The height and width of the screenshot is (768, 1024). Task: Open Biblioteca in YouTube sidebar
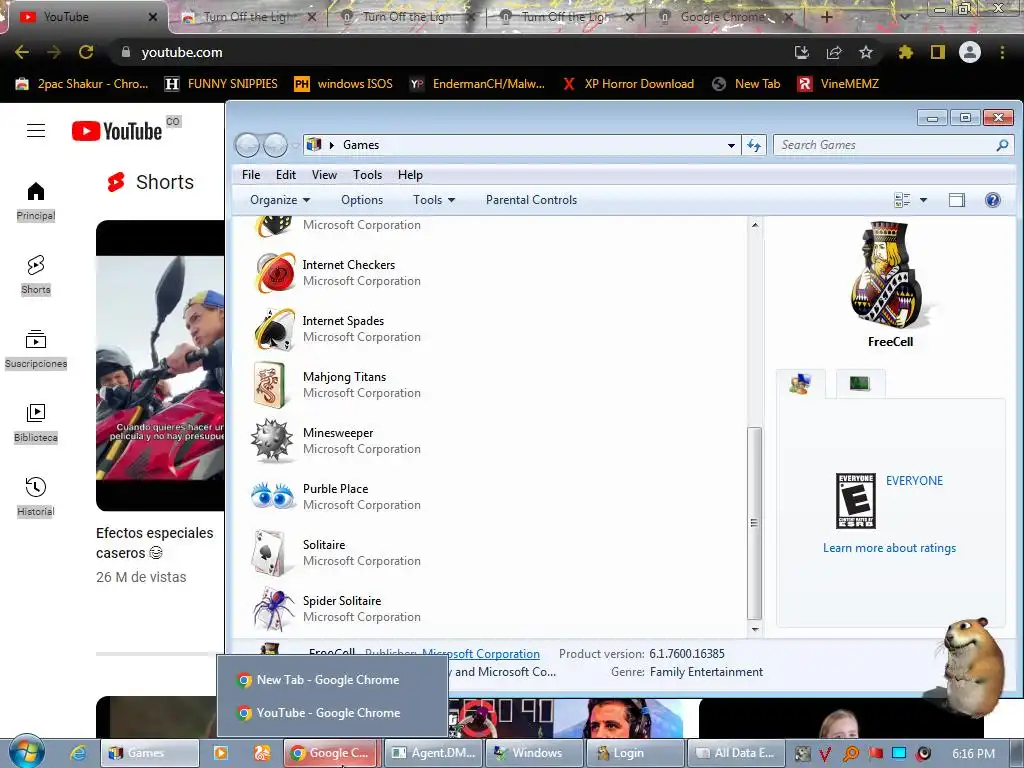point(36,423)
